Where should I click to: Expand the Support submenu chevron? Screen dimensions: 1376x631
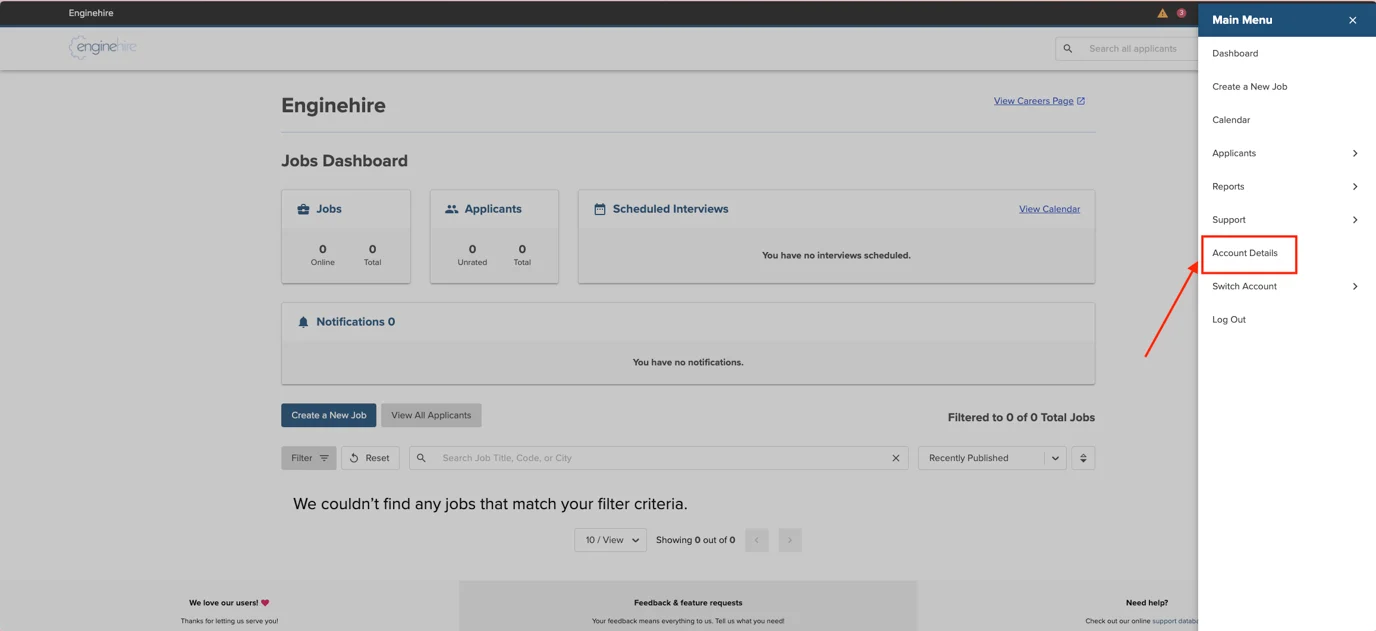pyautogui.click(x=1355, y=220)
